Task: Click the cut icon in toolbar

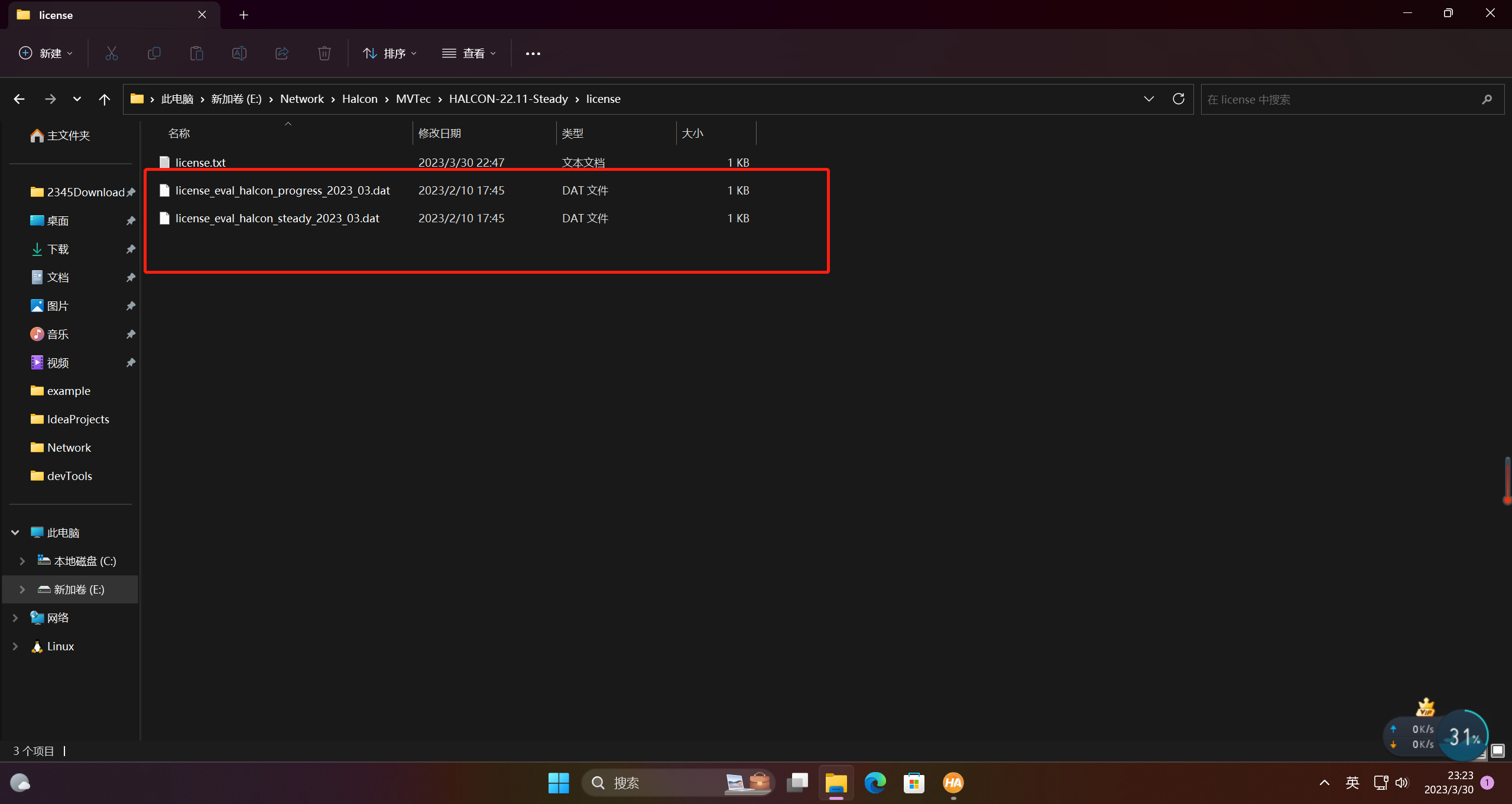Action: (x=111, y=53)
